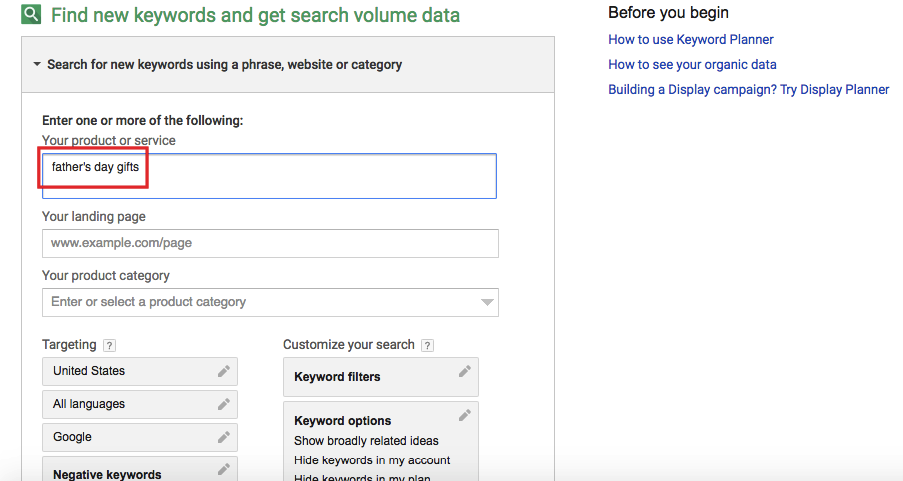Open the Keyword filters box
The height and width of the screenshot is (481, 903).
click(x=381, y=377)
